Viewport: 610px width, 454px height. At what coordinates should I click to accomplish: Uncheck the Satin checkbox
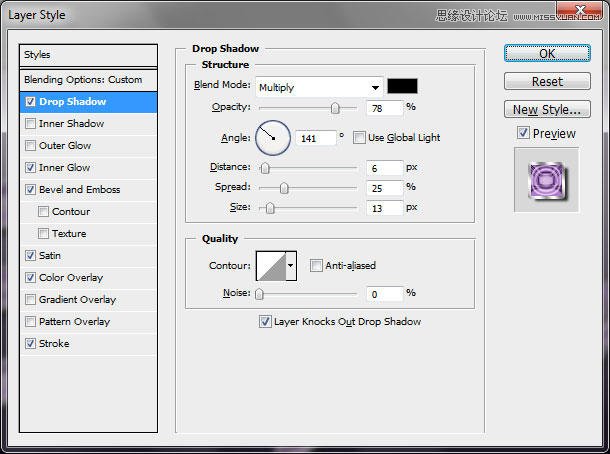click(x=30, y=256)
